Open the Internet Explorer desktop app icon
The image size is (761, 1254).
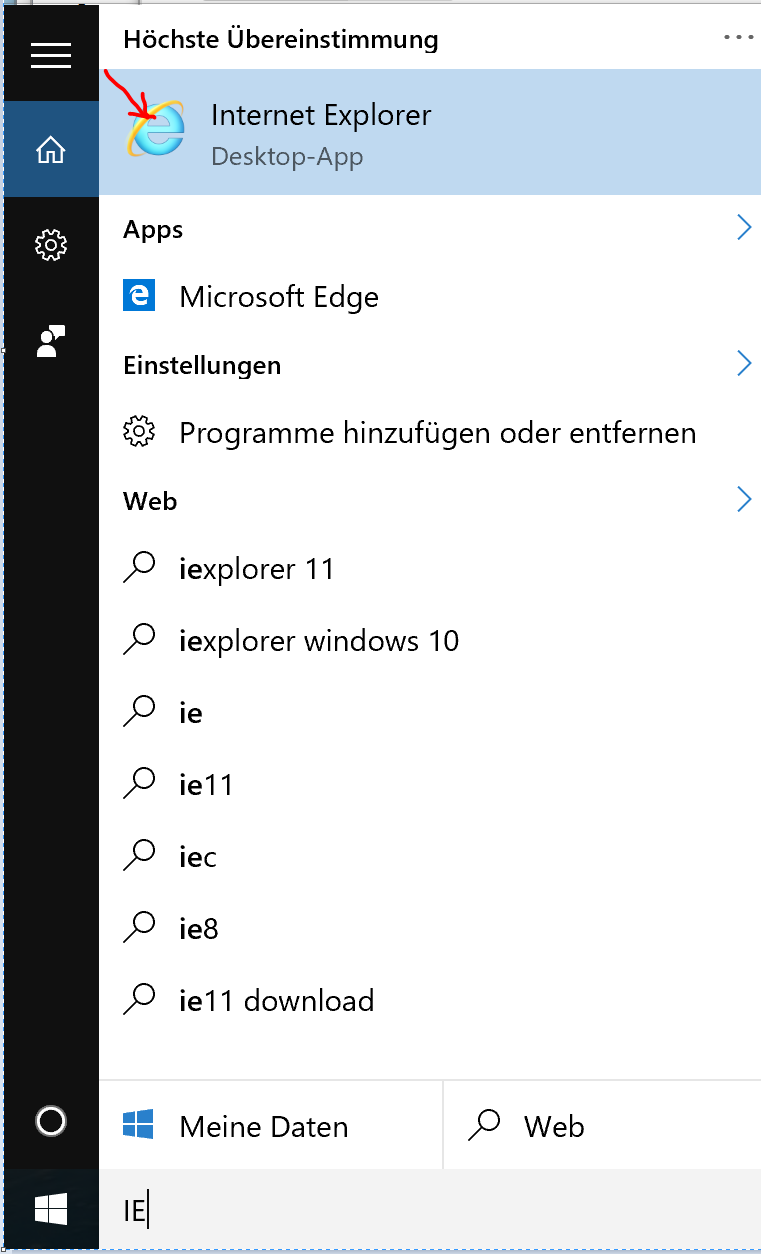tap(157, 132)
